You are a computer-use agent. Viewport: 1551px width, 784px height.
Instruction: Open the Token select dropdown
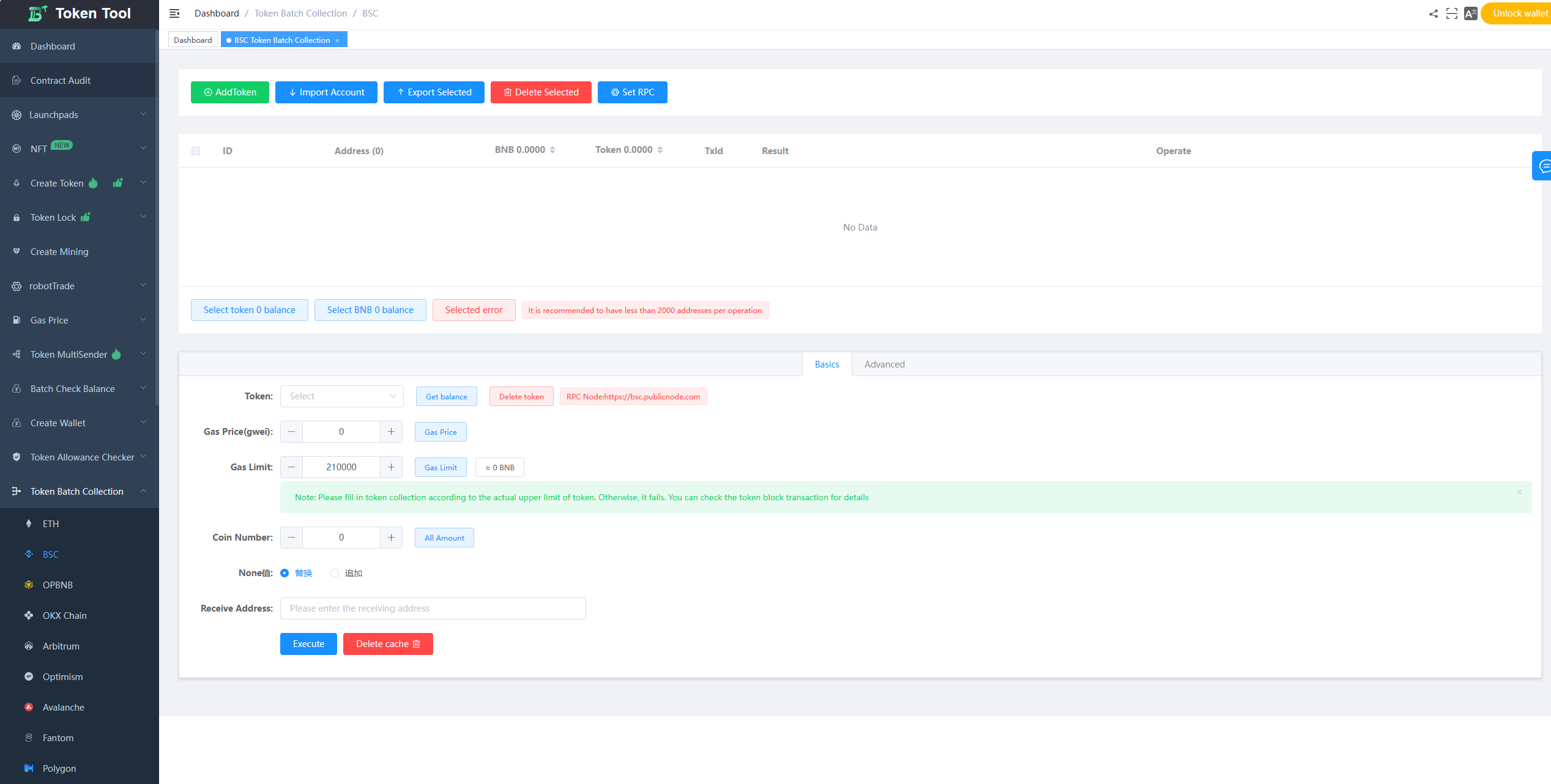coord(341,396)
